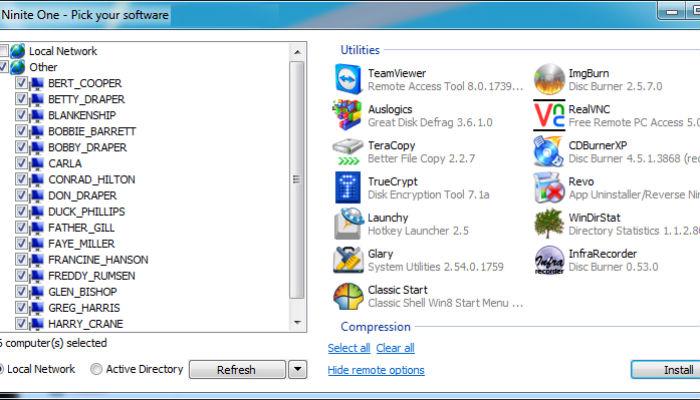Select the RealVNC icon

(x=549, y=115)
